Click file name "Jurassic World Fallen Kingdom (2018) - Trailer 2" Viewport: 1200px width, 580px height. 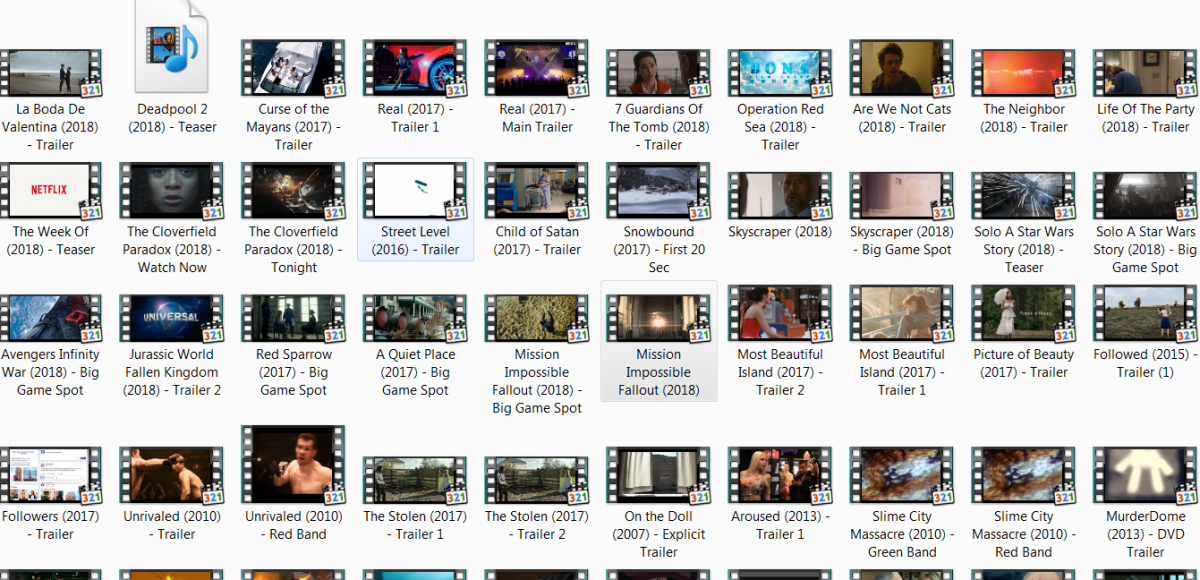(x=172, y=372)
